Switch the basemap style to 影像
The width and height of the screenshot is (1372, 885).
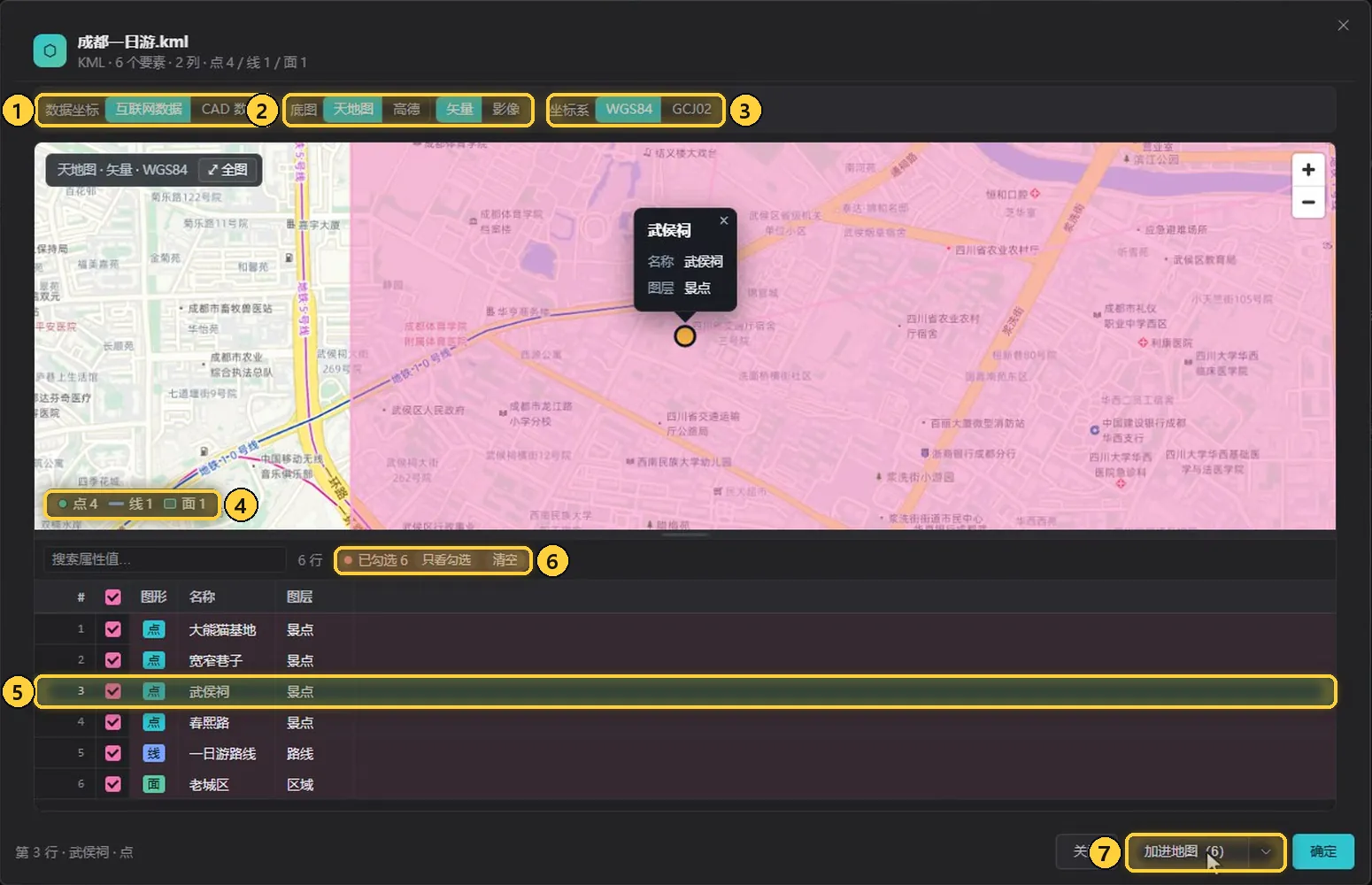(x=505, y=109)
